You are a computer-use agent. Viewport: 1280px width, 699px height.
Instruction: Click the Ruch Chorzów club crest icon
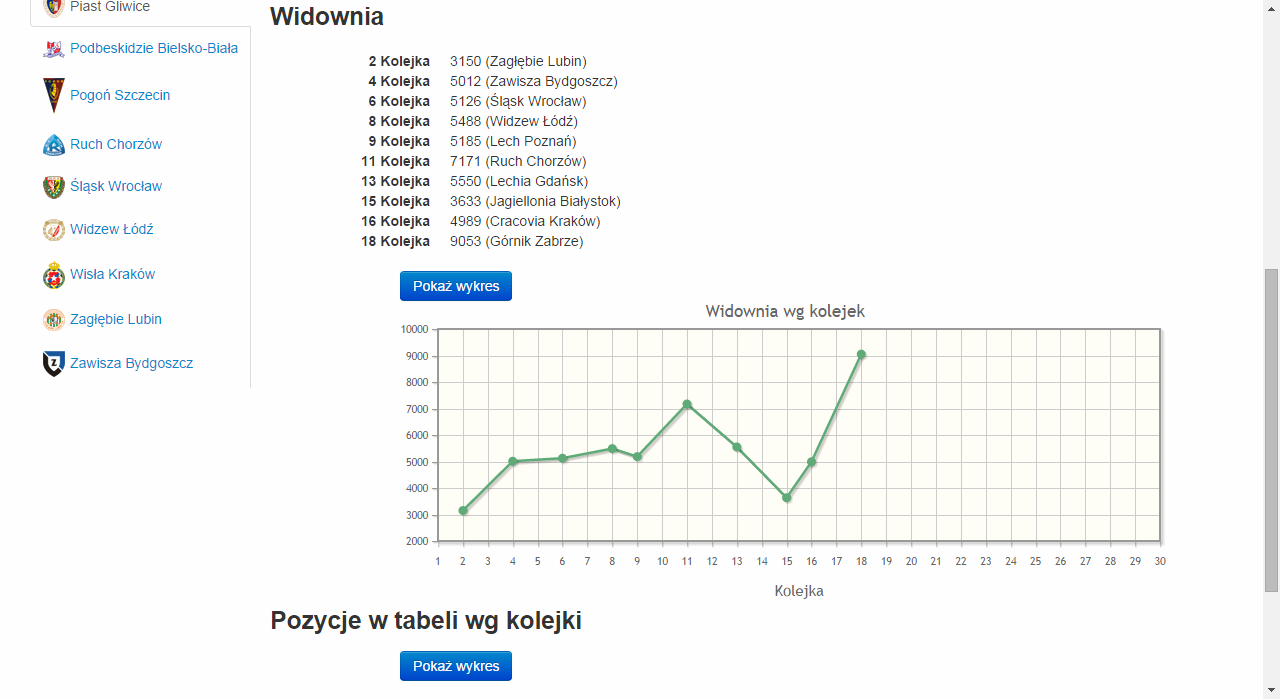tap(54, 145)
